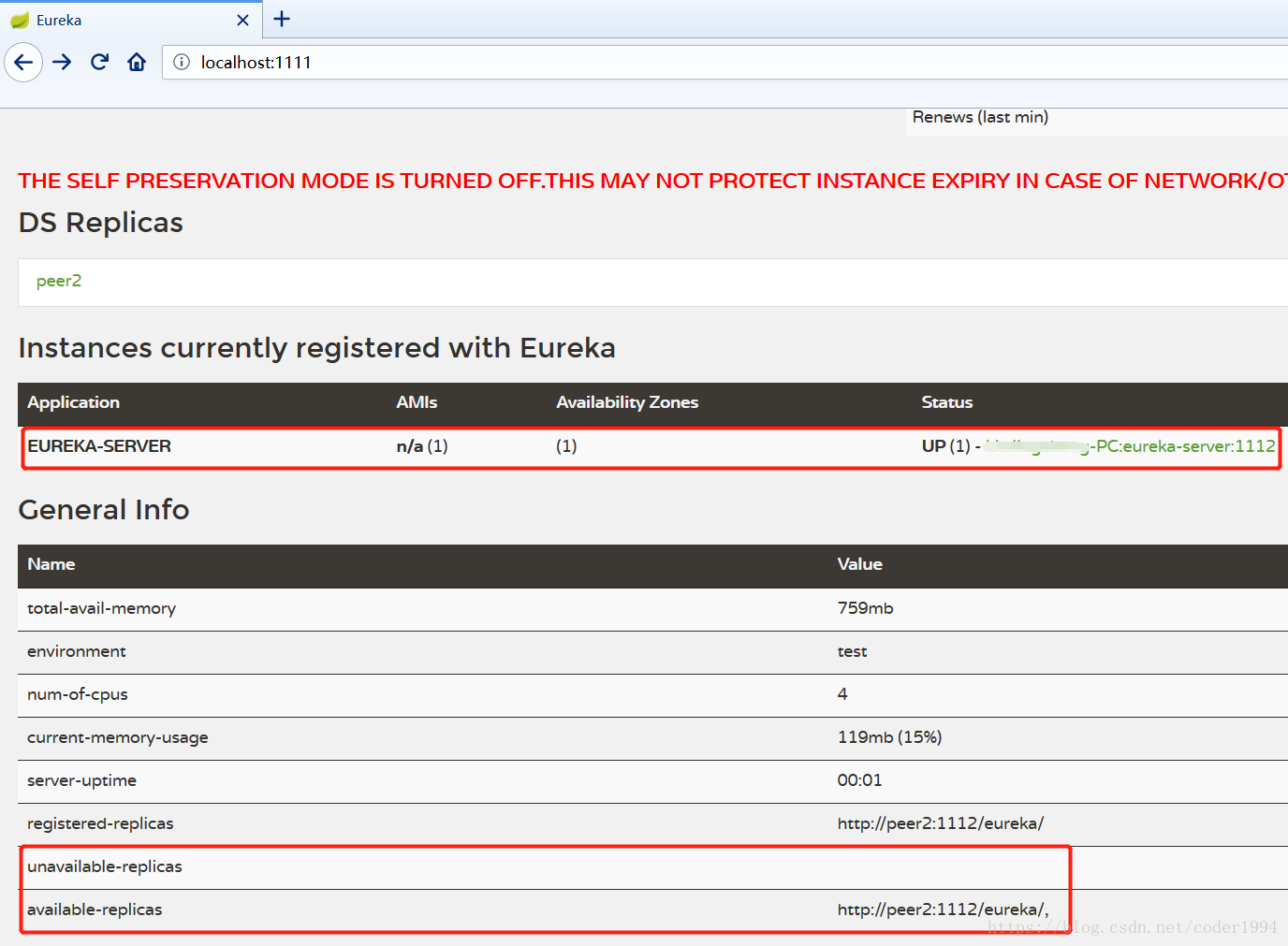
Task: Select the 00:01 uptime value
Action: (859, 780)
